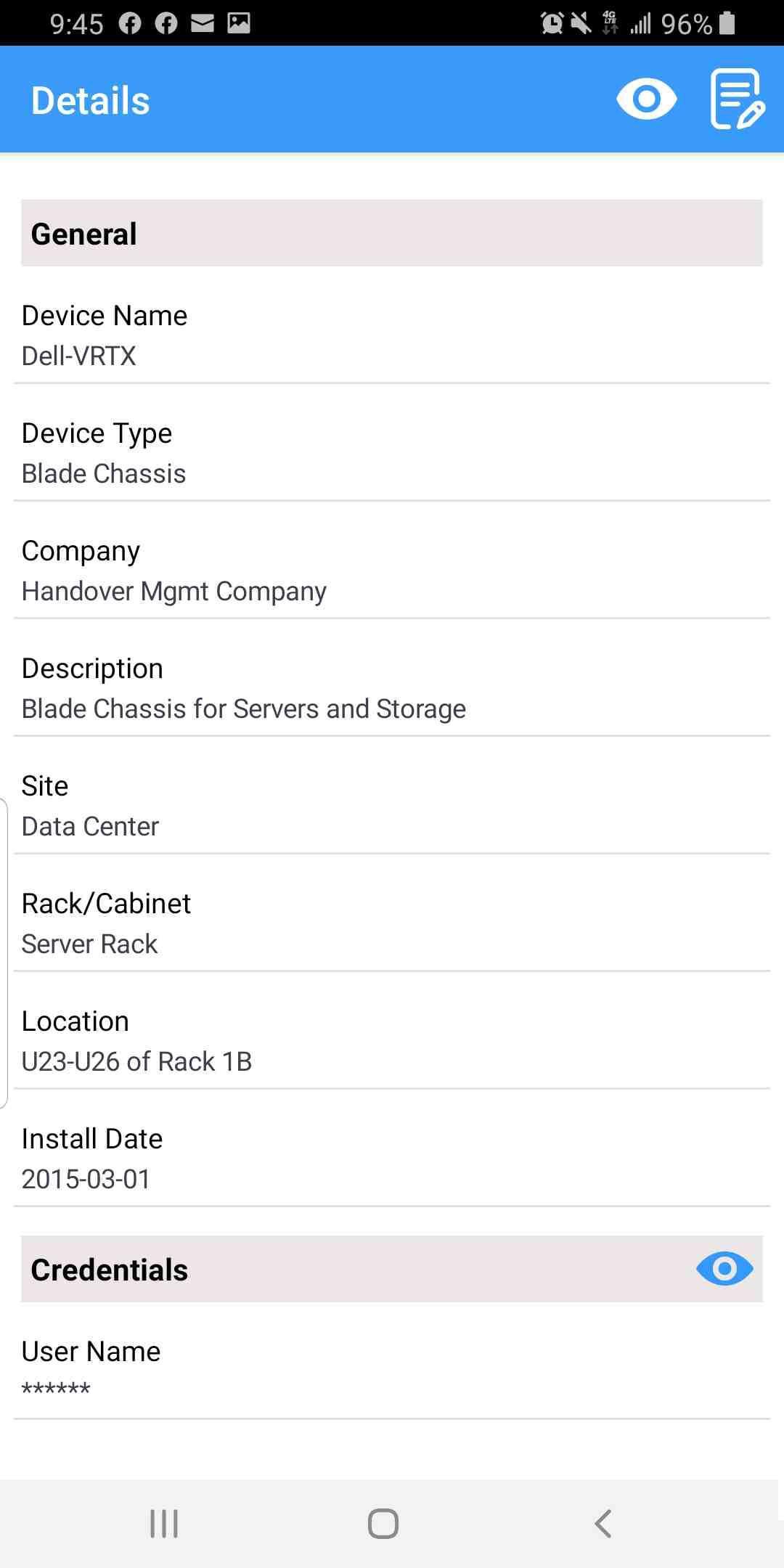Tap the Description field text
Screen dimensions: 784x1568
(244, 709)
